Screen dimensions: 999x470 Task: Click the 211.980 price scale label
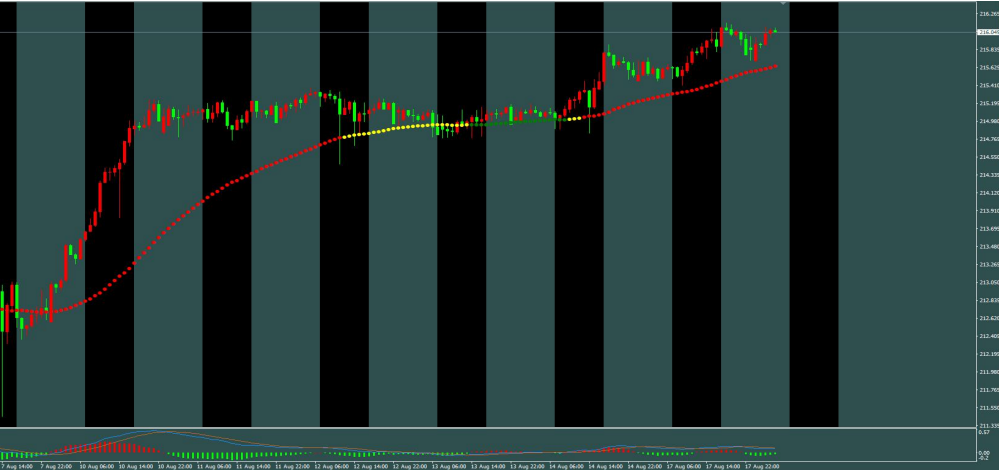pos(989,372)
